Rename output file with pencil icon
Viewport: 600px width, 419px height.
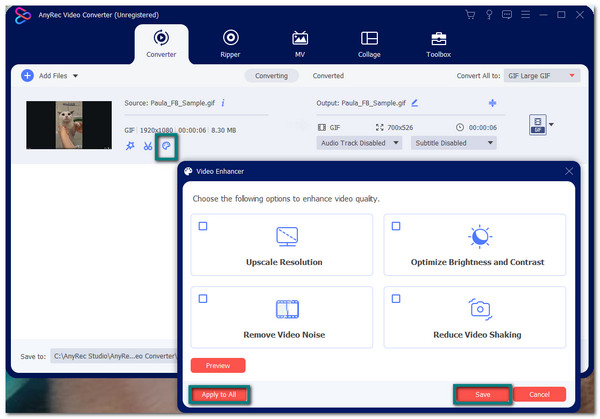[414, 103]
